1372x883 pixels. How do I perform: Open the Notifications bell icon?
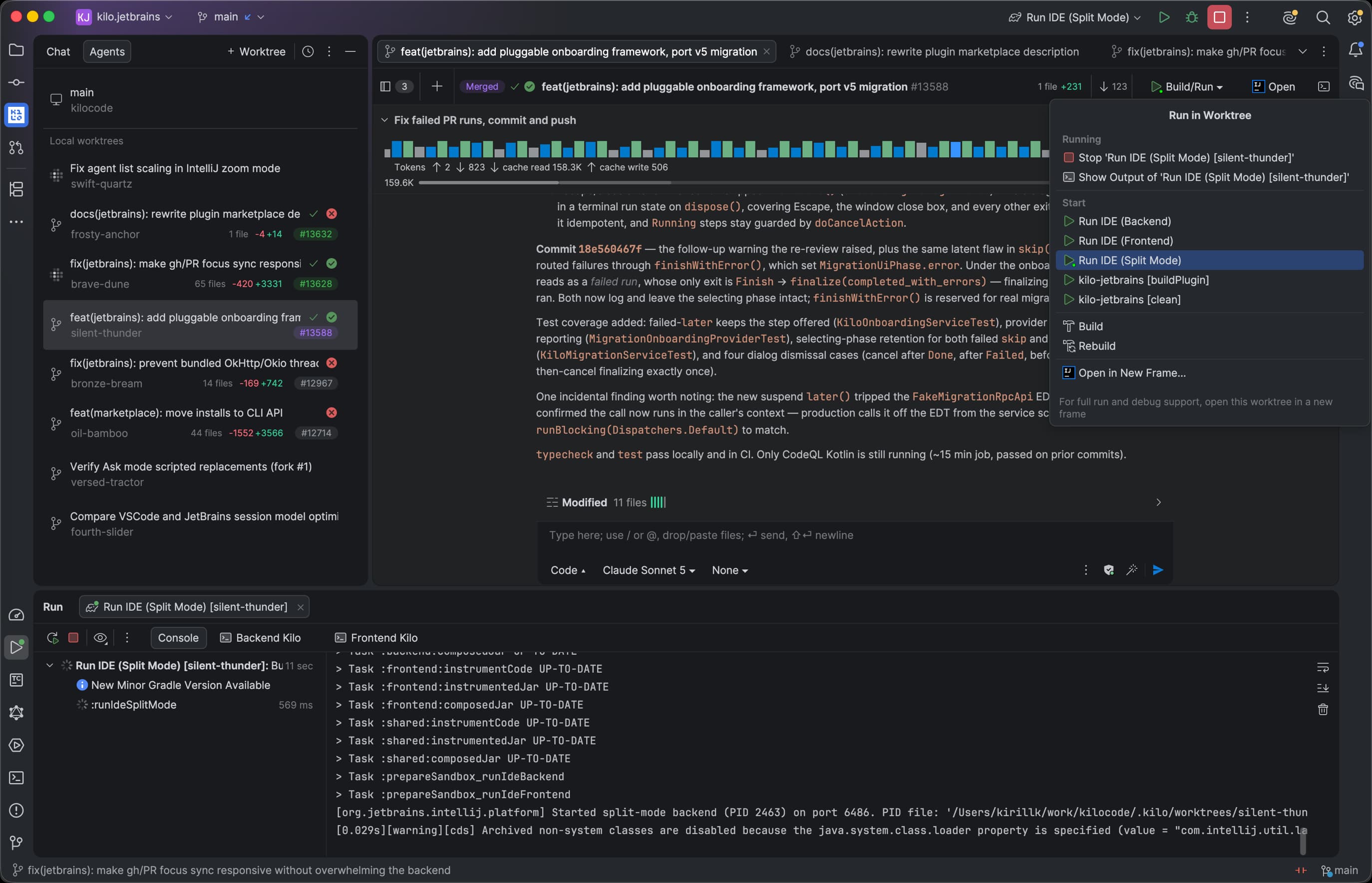pyautogui.click(x=1356, y=50)
